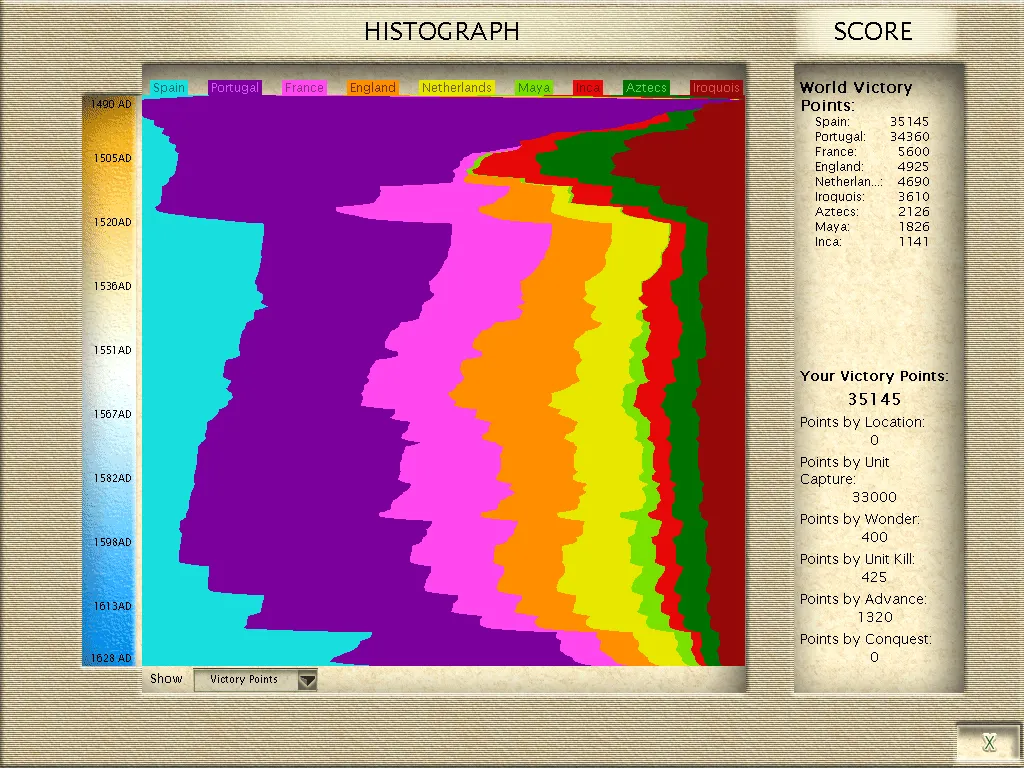Select the Victory Points combo box

pyautogui.click(x=255, y=680)
